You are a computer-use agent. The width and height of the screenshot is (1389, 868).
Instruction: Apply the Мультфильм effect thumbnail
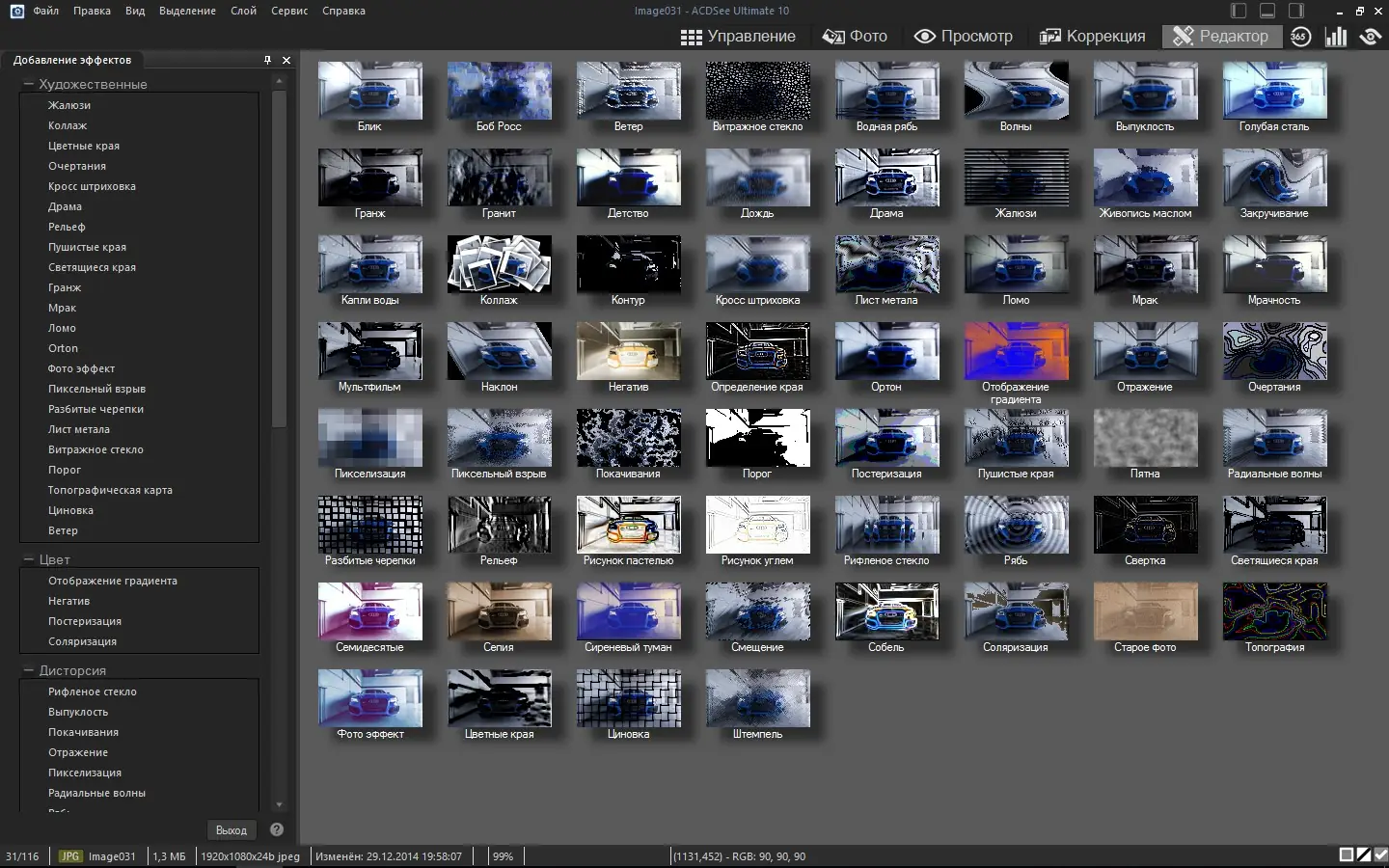tap(369, 351)
